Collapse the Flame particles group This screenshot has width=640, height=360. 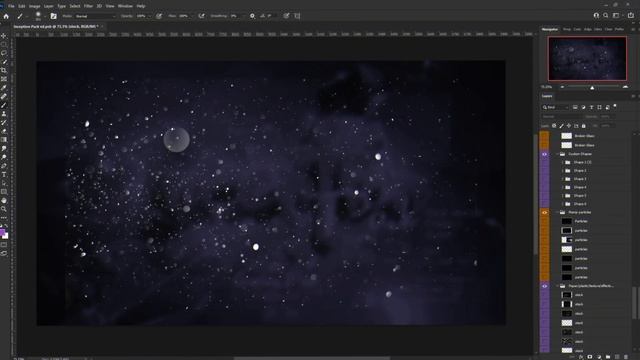[557, 213]
